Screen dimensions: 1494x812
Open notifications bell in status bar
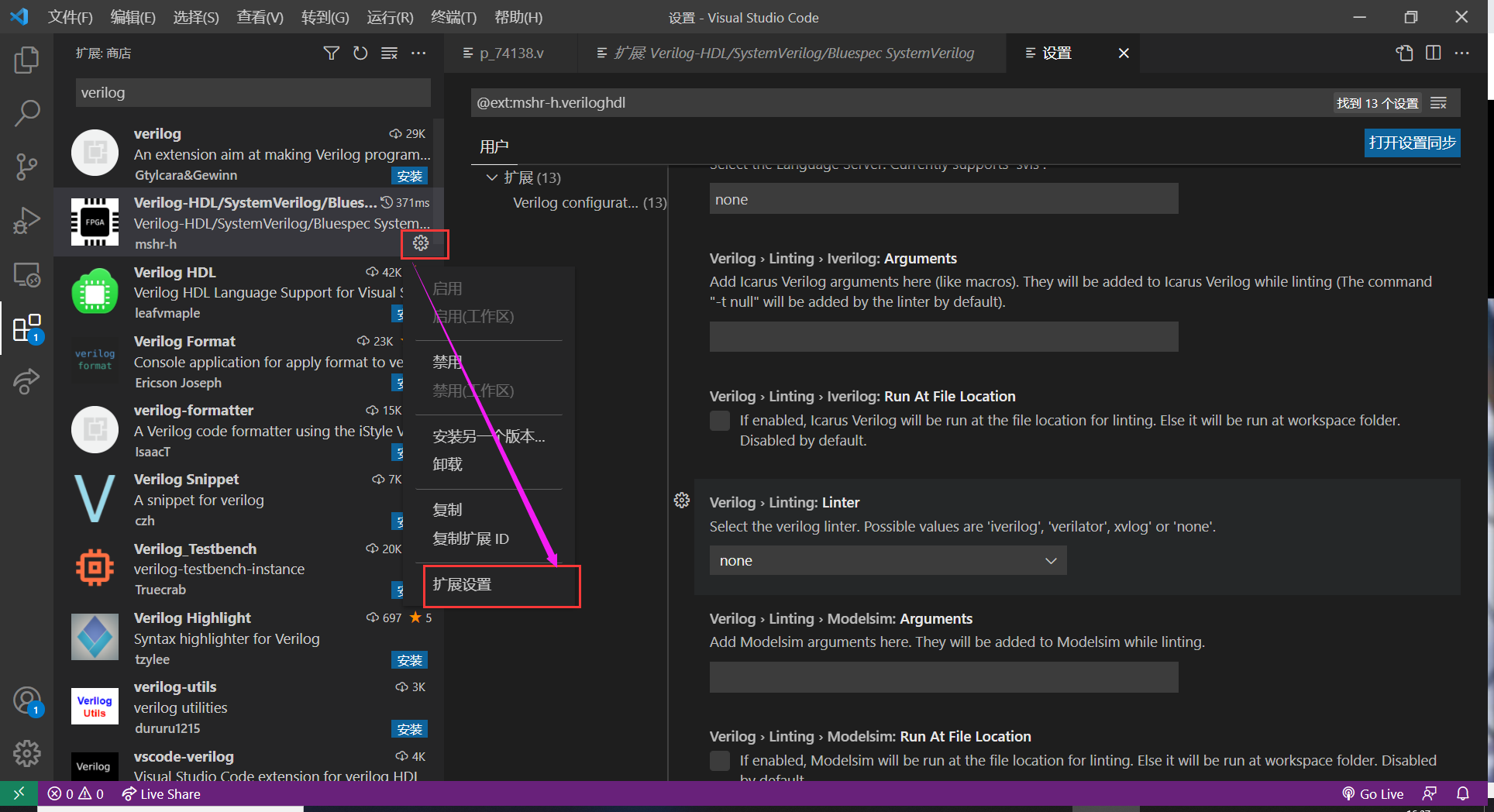[x=1463, y=793]
